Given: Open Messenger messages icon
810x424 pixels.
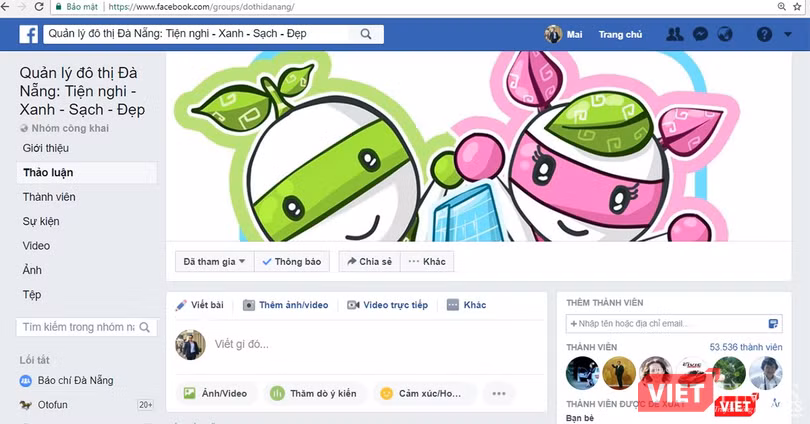Looking at the screenshot, I should point(700,34).
